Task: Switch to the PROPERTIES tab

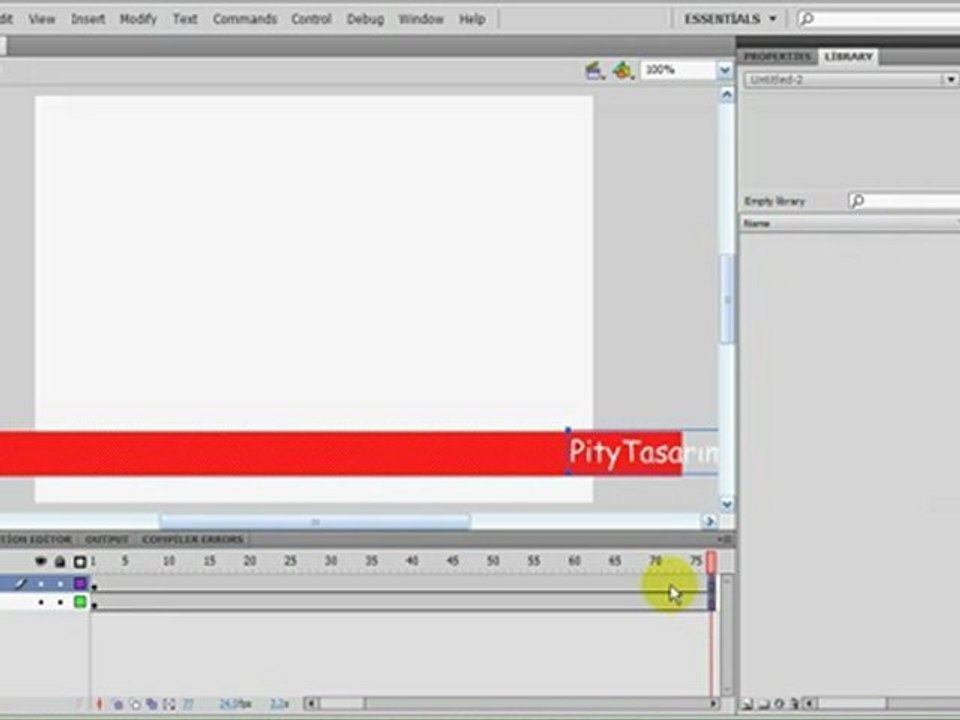Action: point(778,56)
